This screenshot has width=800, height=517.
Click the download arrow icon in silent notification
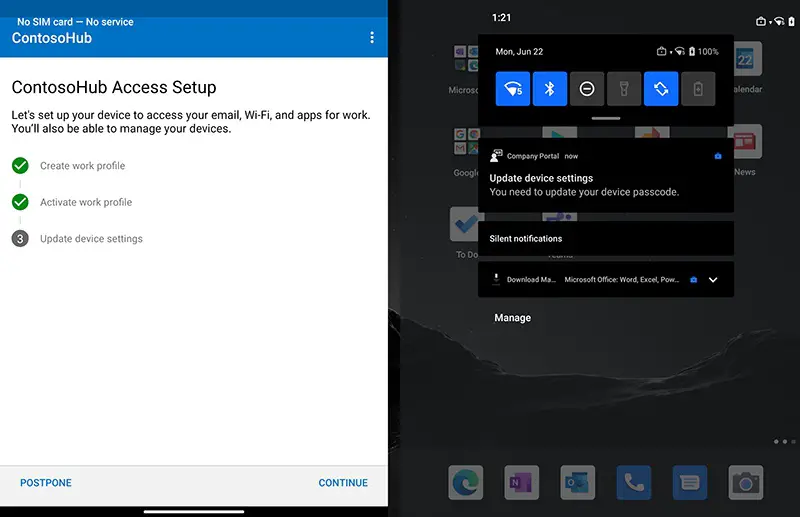click(496, 279)
